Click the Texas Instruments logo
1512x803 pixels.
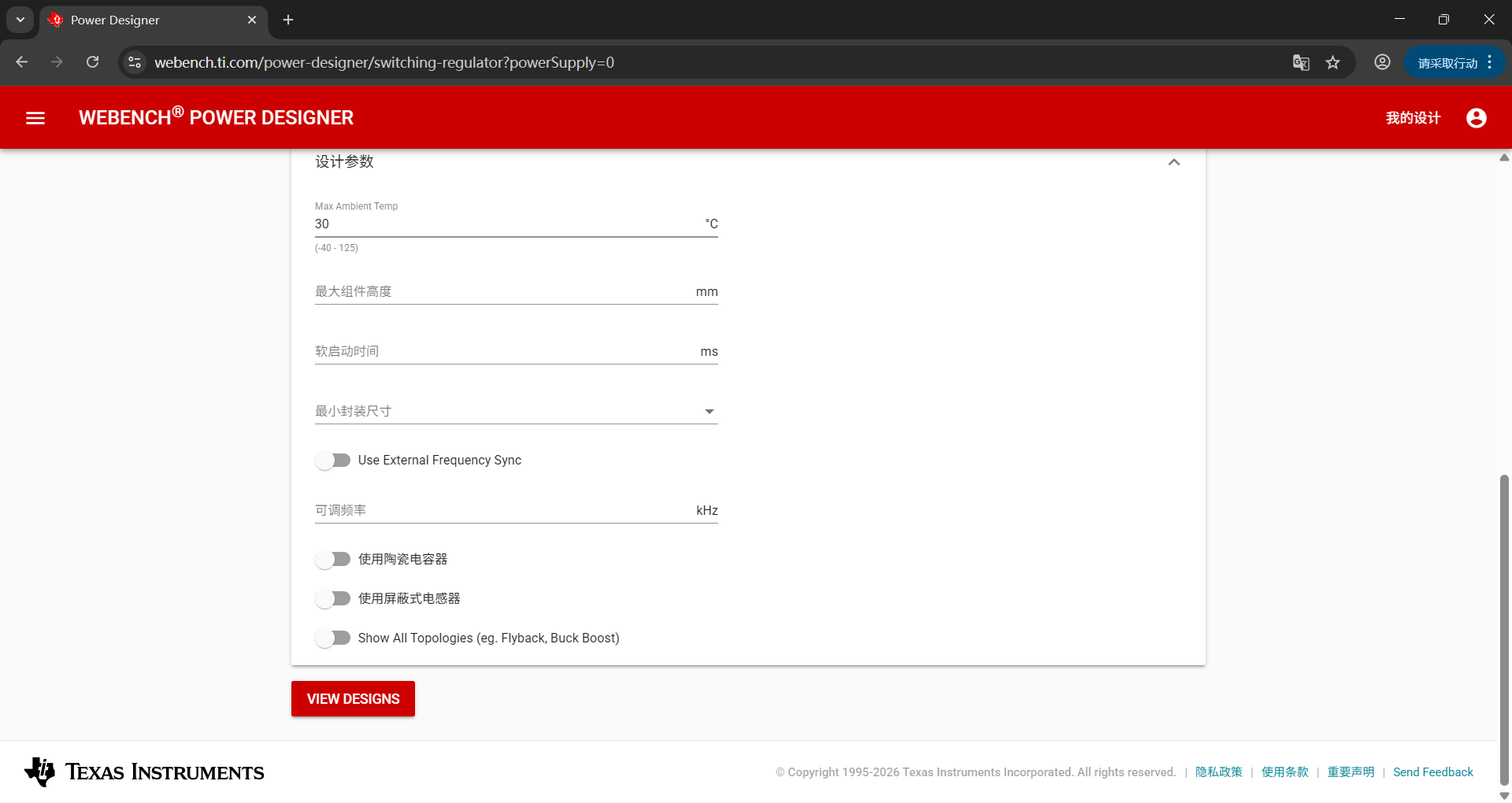coord(144,772)
